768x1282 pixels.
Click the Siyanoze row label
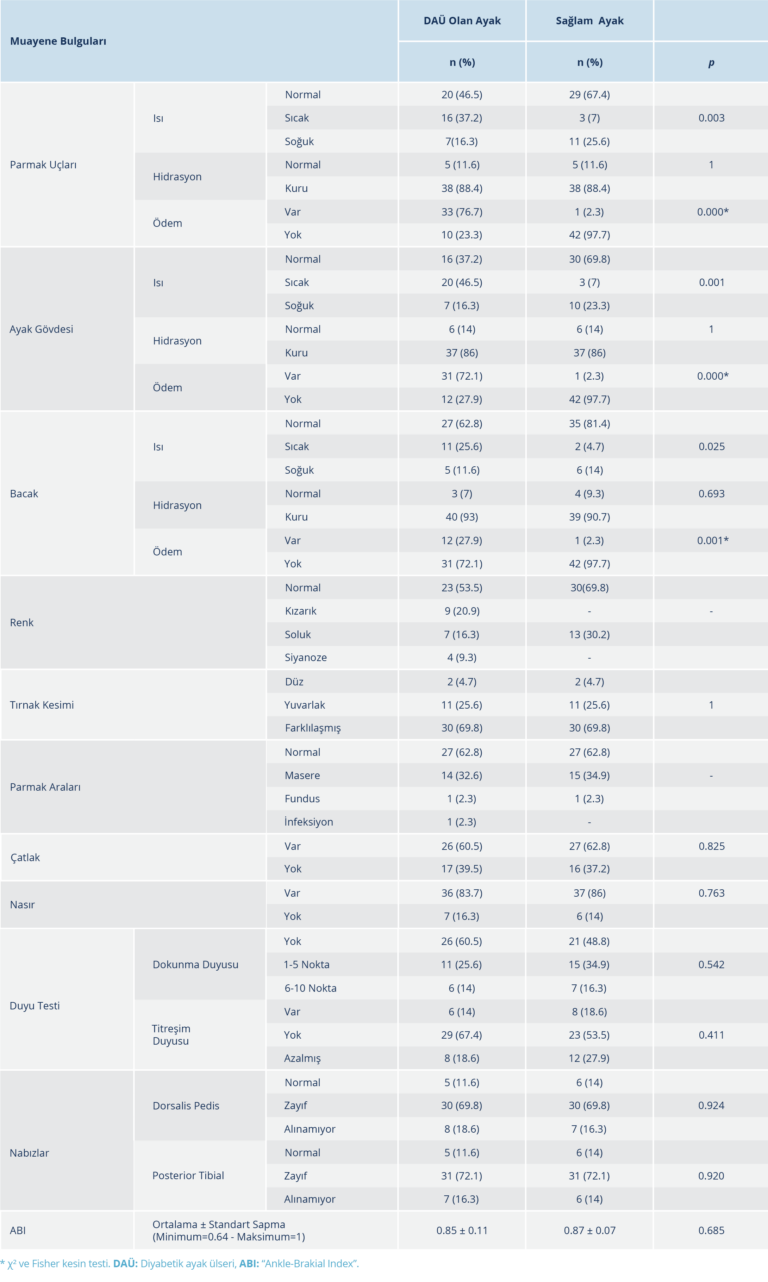(x=306, y=658)
